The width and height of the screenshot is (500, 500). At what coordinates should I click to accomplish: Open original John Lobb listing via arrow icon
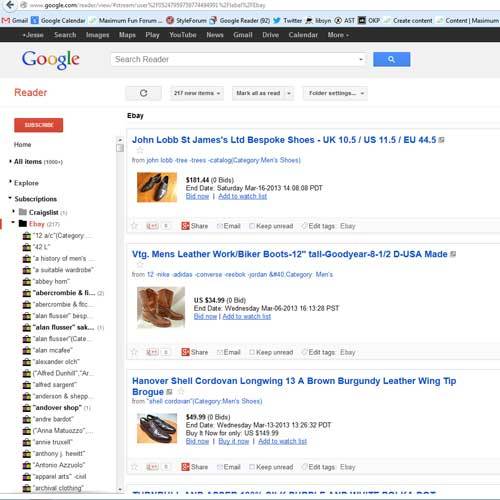441,140
